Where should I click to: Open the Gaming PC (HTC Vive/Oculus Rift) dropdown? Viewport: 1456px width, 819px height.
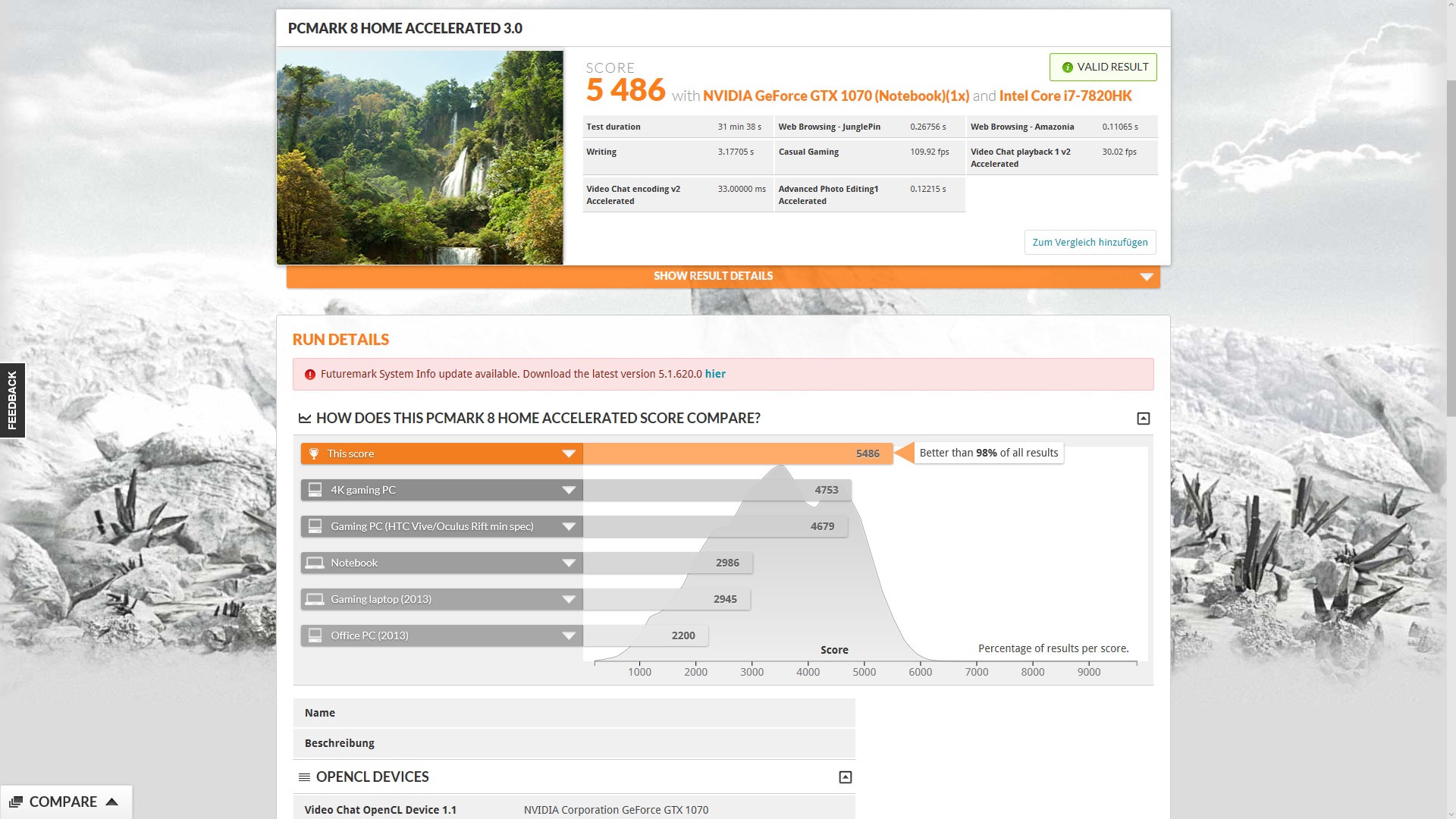click(569, 526)
